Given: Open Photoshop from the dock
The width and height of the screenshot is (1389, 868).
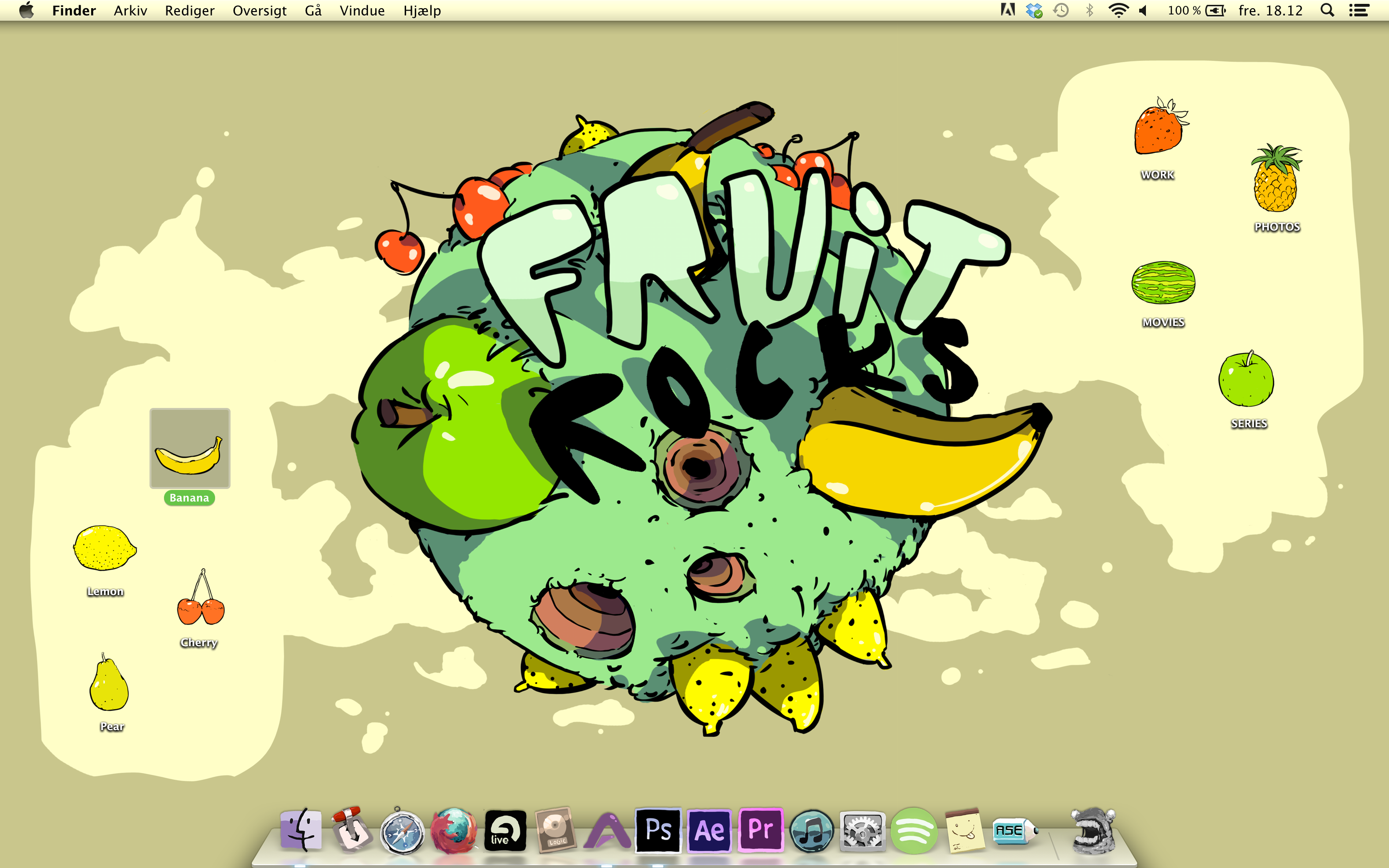Looking at the screenshot, I should tap(658, 830).
